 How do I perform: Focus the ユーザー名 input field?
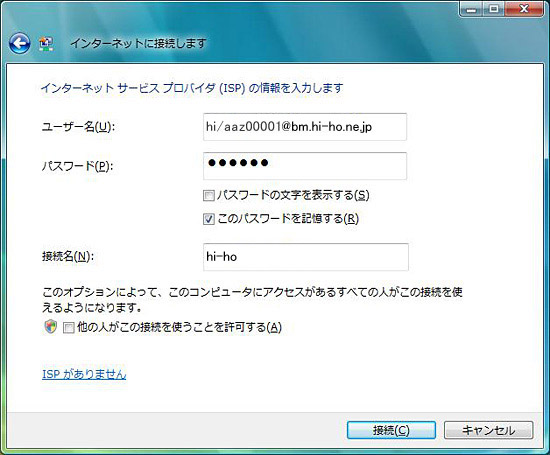pos(305,127)
